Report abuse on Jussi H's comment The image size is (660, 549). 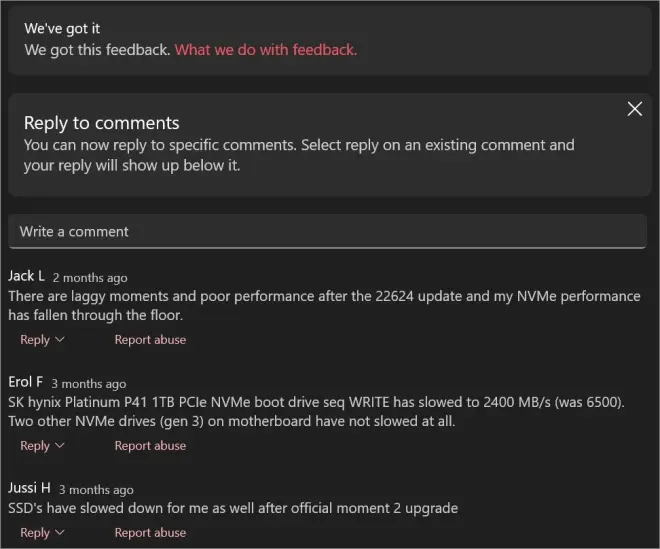point(150,532)
